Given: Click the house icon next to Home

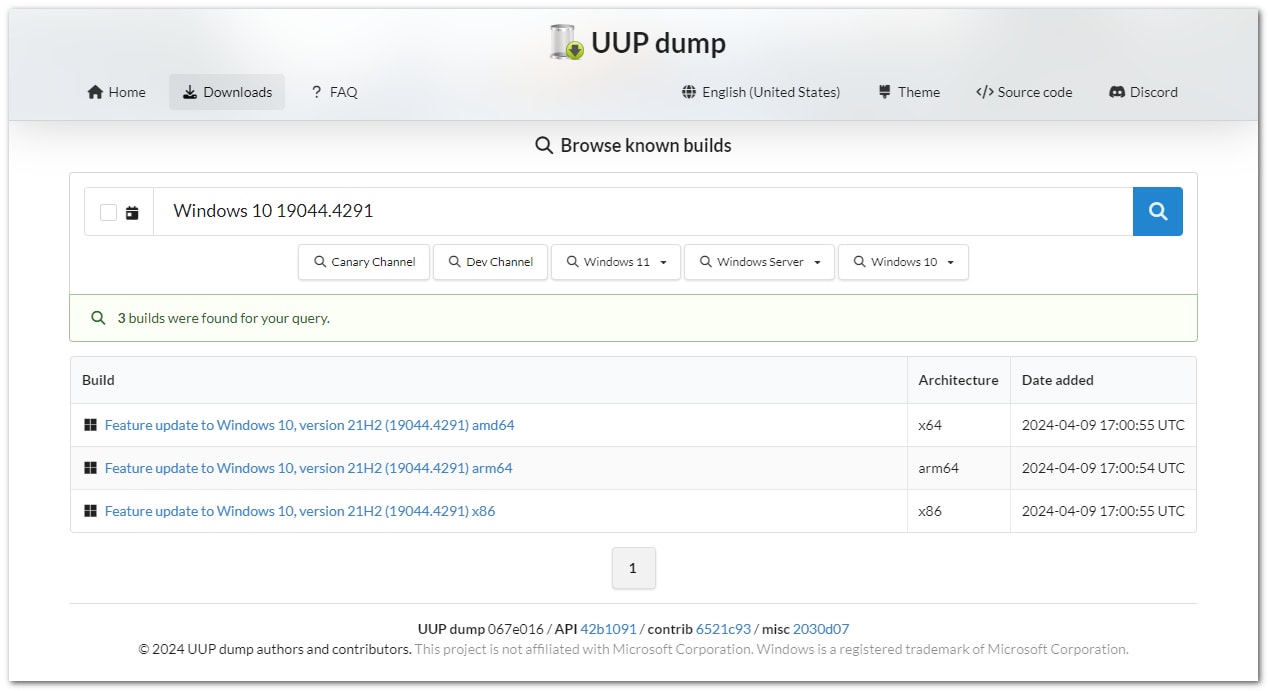Looking at the screenshot, I should click(x=95, y=92).
